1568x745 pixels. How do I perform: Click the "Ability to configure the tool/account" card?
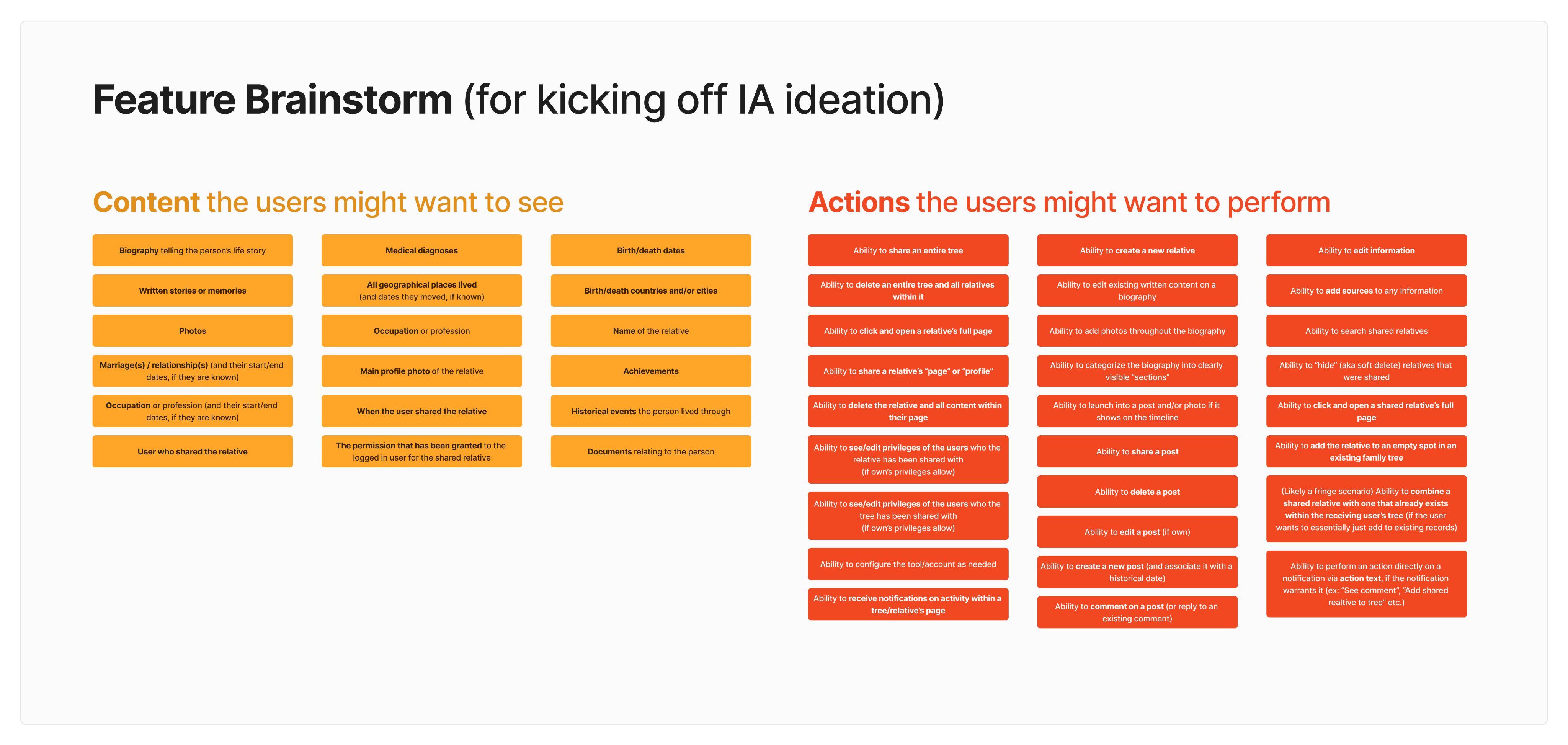coord(908,564)
